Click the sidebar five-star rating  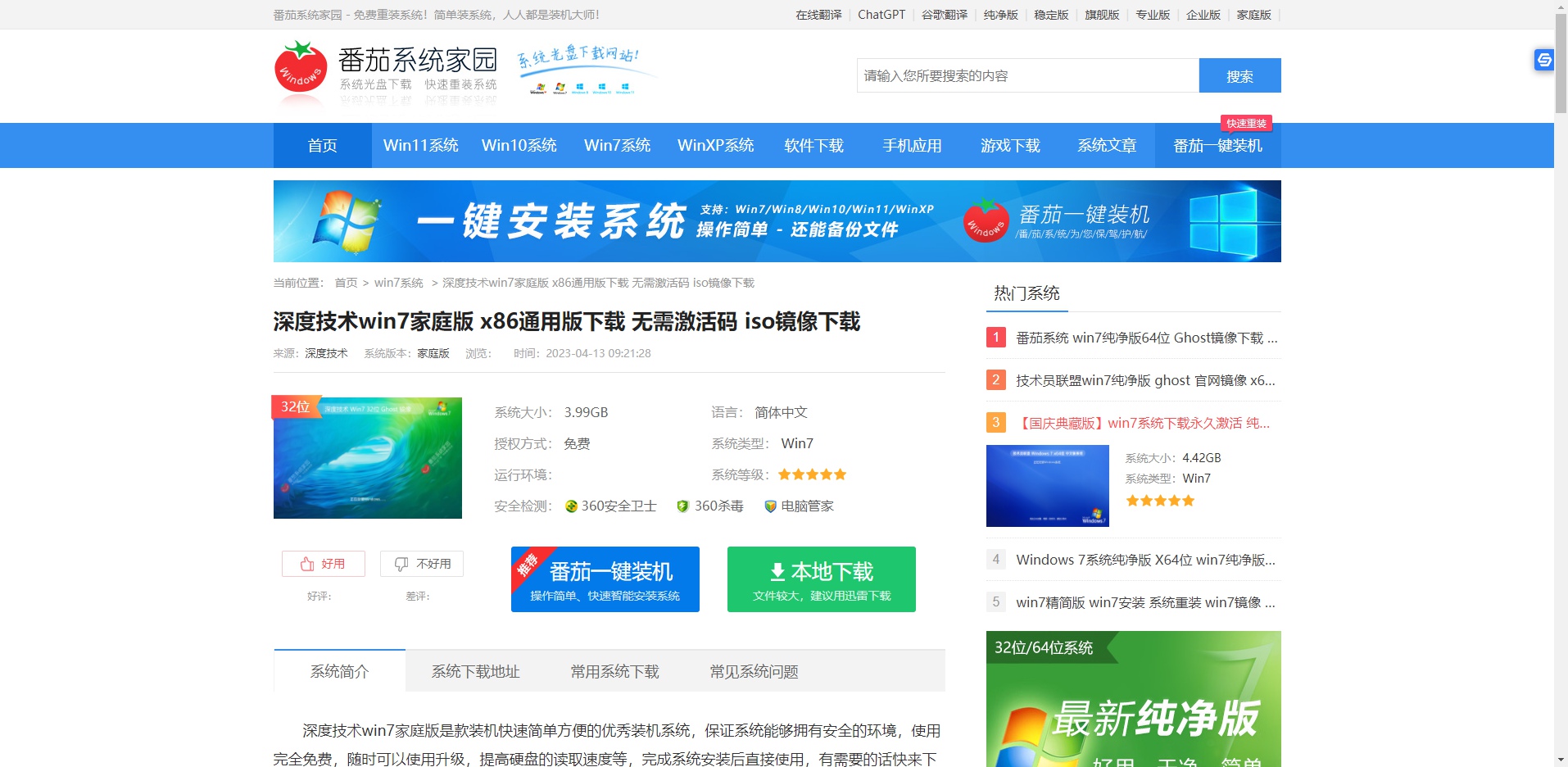point(1160,501)
